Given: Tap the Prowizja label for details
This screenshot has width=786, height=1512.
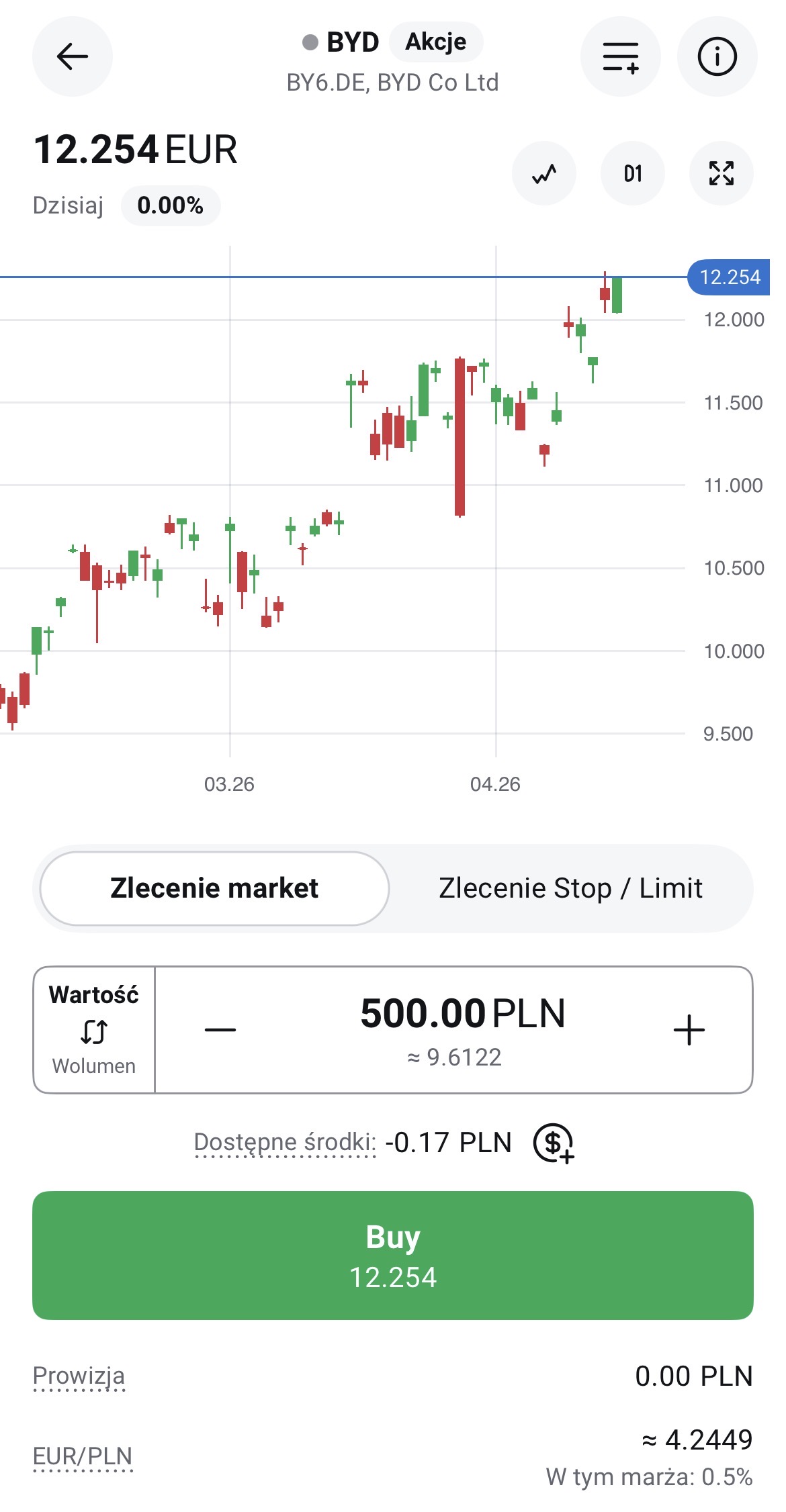Looking at the screenshot, I should (x=79, y=1376).
